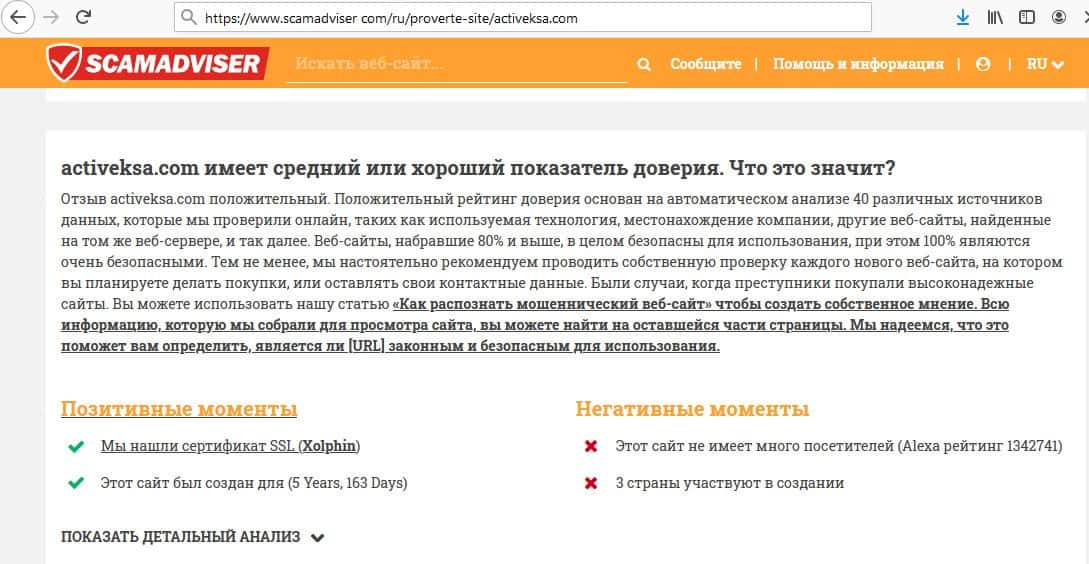Click the red cross beside 3 страны участвуют
Image resolution: width=1089 pixels, height=564 pixels.
pyautogui.click(x=591, y=483)
